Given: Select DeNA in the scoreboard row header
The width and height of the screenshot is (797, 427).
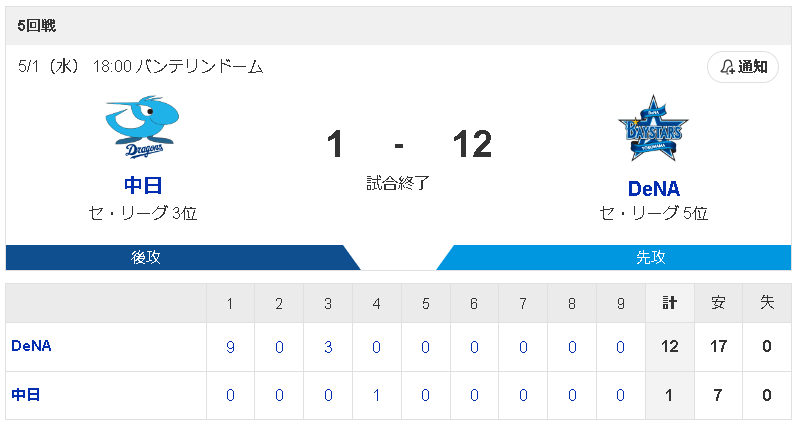Looking at the screenshot, I should 32,346.
